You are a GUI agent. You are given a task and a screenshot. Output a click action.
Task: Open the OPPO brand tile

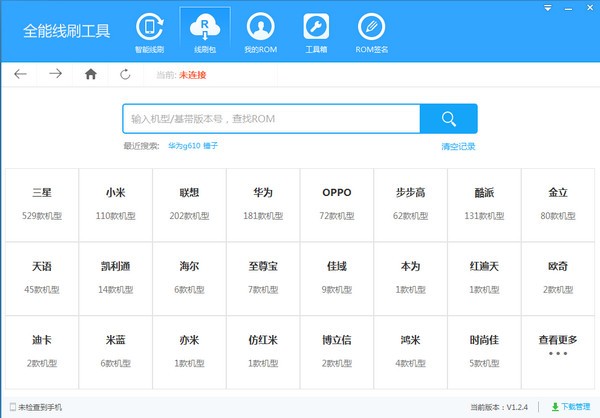pos(337,205)
